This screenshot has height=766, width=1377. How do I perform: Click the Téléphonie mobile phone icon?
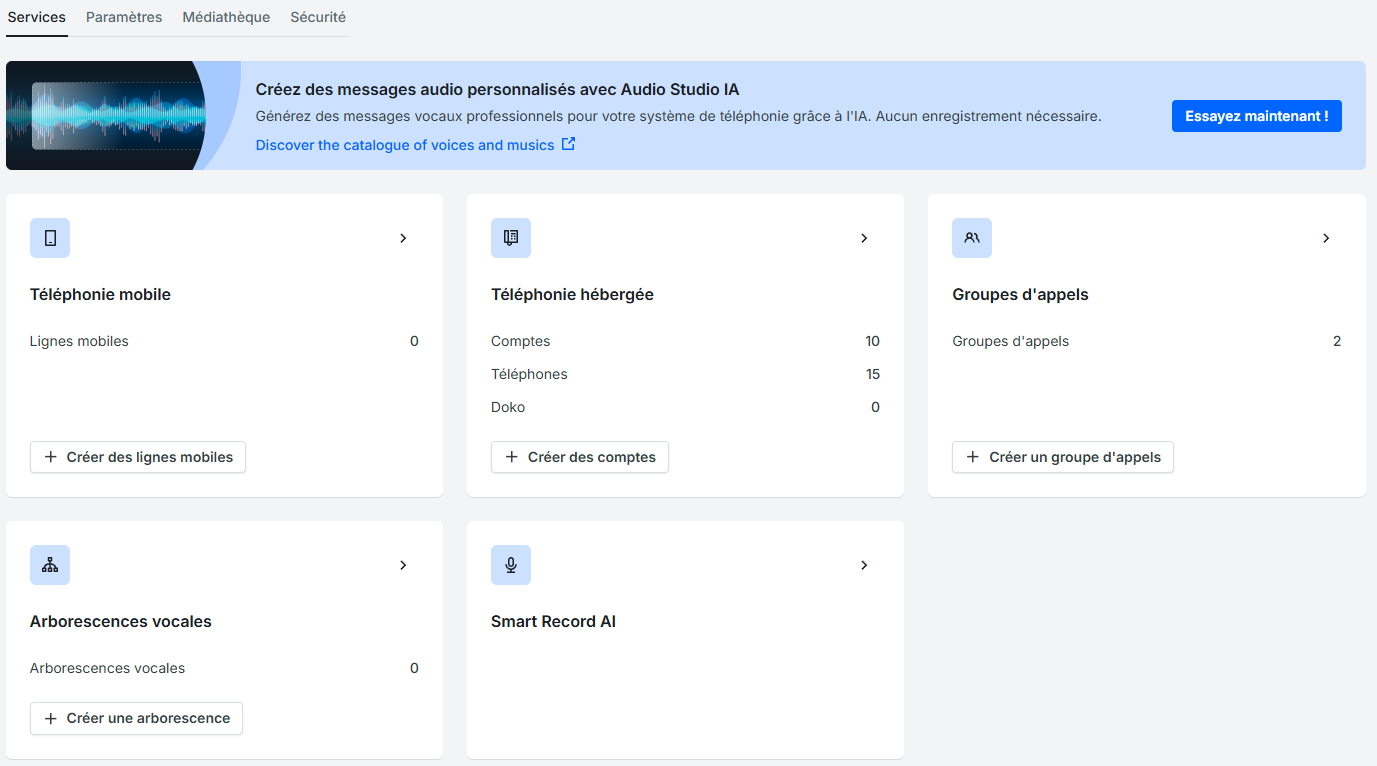(50, 238)
